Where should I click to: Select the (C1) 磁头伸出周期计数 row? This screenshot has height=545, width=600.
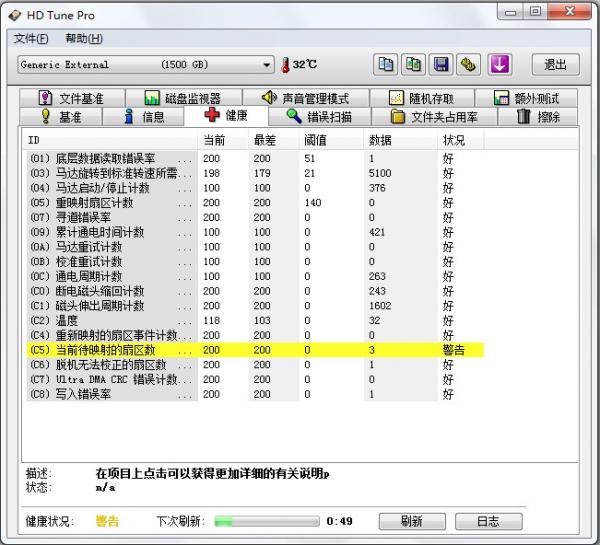(255, 305)
